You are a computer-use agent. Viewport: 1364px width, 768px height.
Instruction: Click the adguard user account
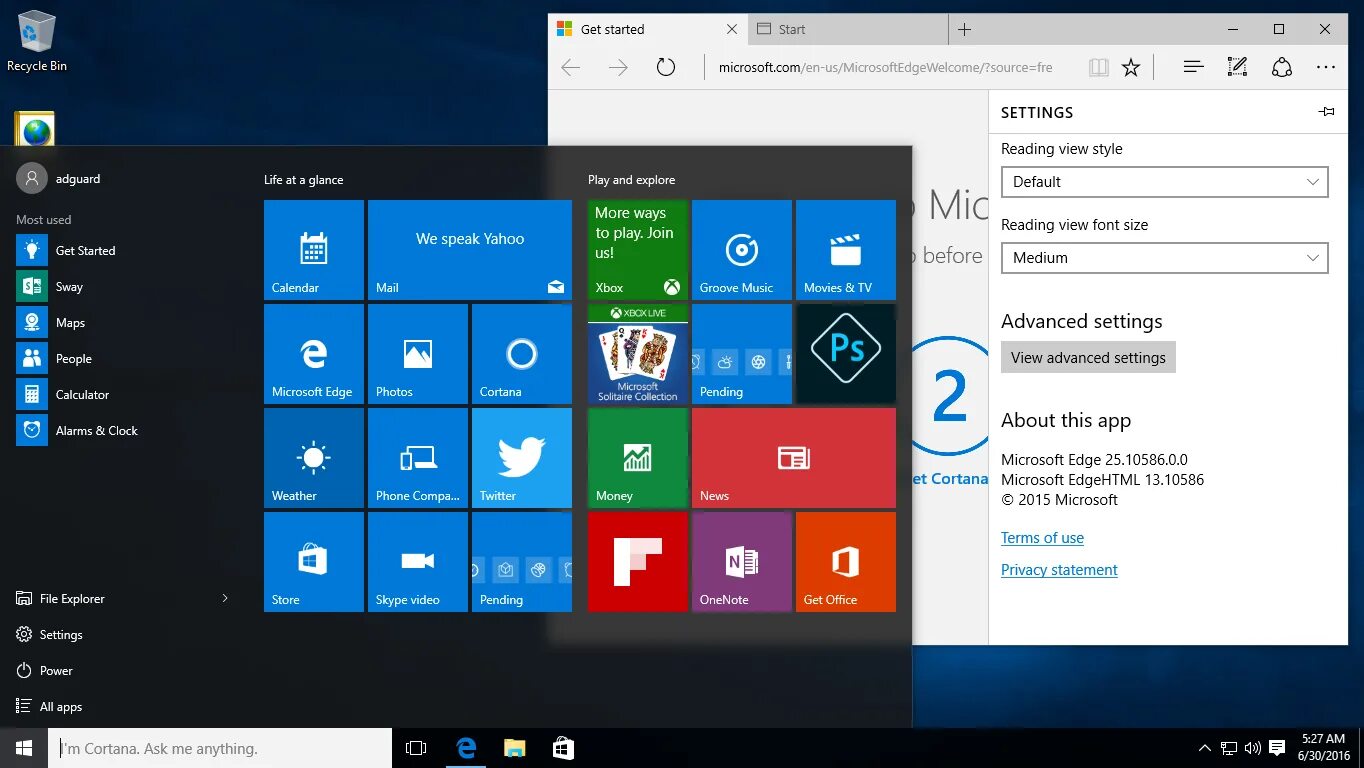pos(59,178)
